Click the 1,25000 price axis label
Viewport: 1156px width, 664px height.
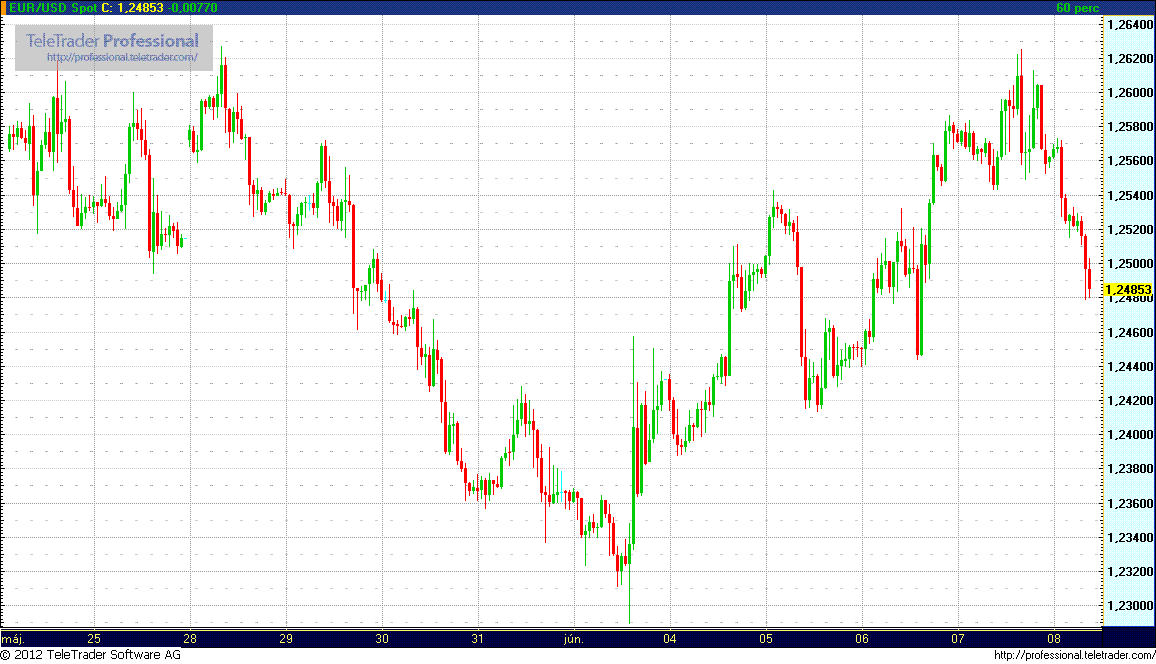(x=1130, y=263)
